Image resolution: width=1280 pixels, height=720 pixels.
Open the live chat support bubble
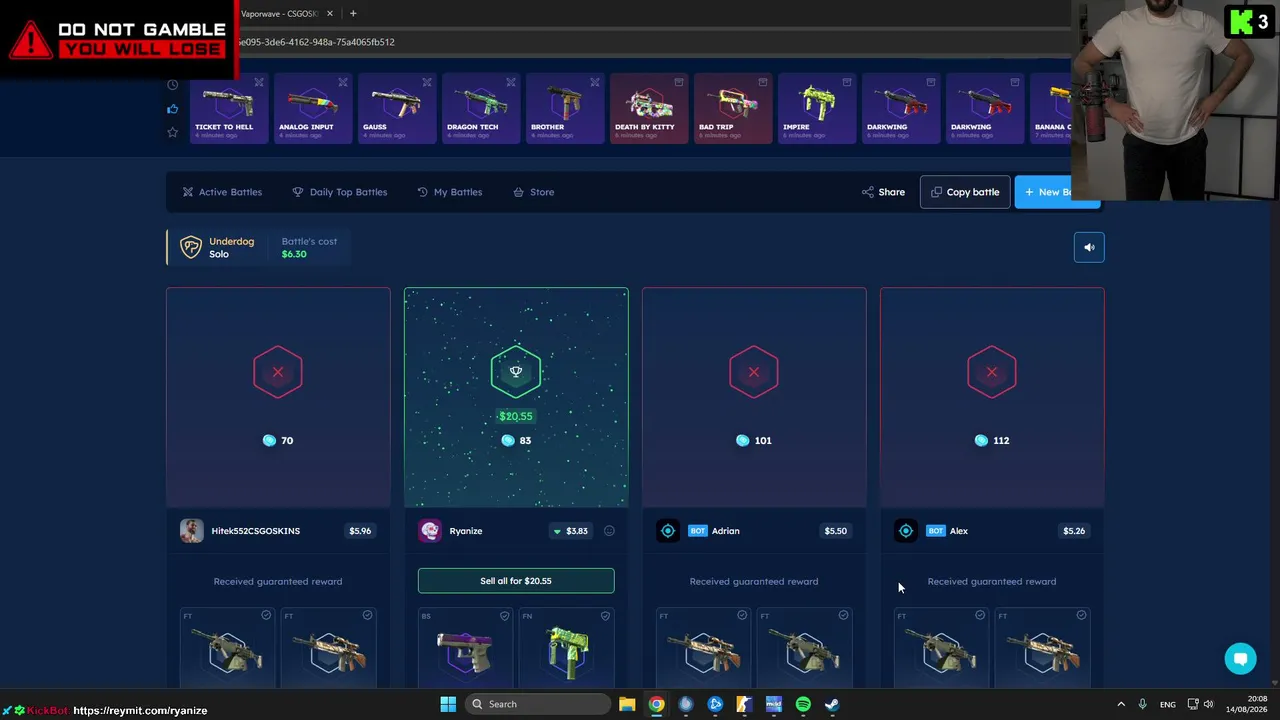tap(1241, 659)
